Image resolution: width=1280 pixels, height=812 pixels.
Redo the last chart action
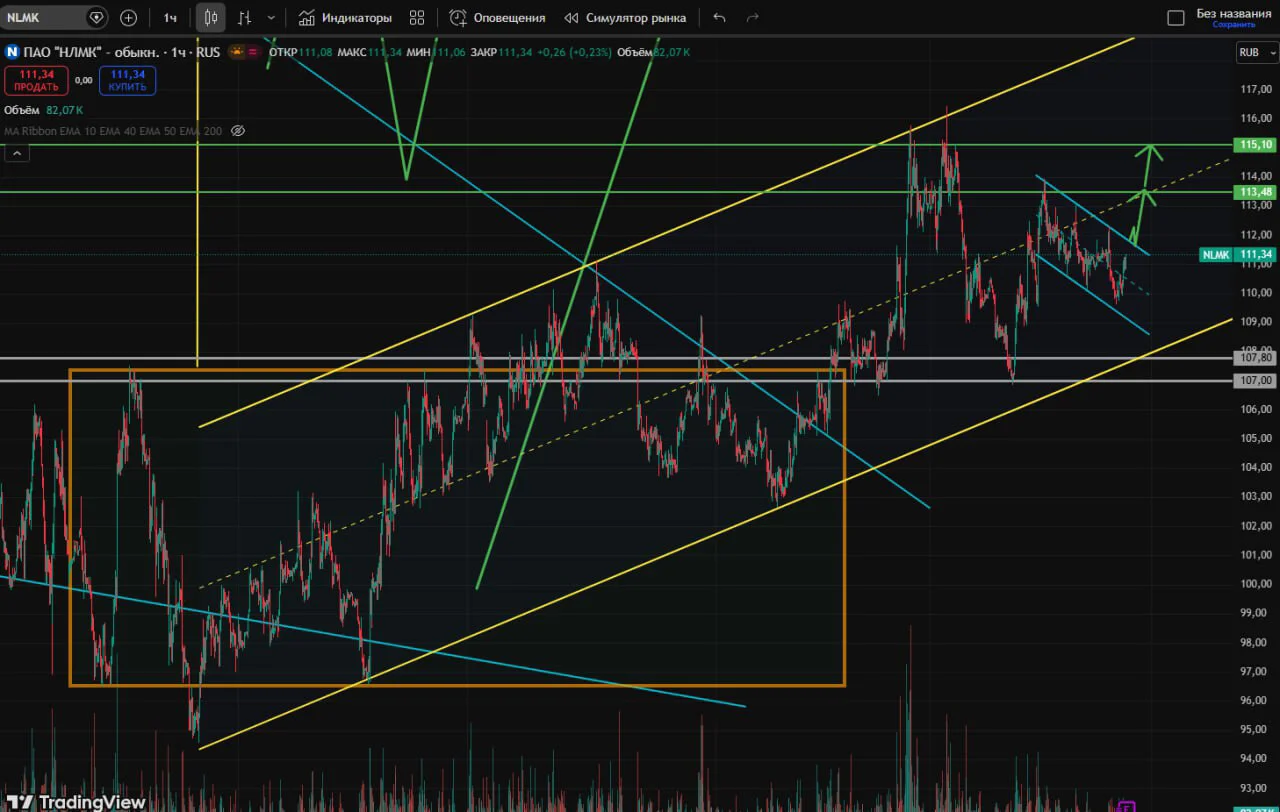pyautogui.click(x=753, y=18)
